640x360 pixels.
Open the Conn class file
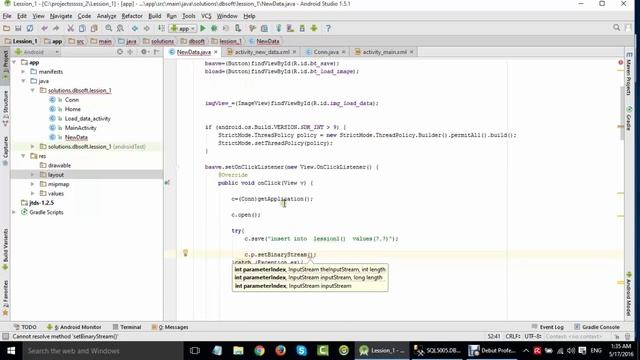[x=71, y=100]
